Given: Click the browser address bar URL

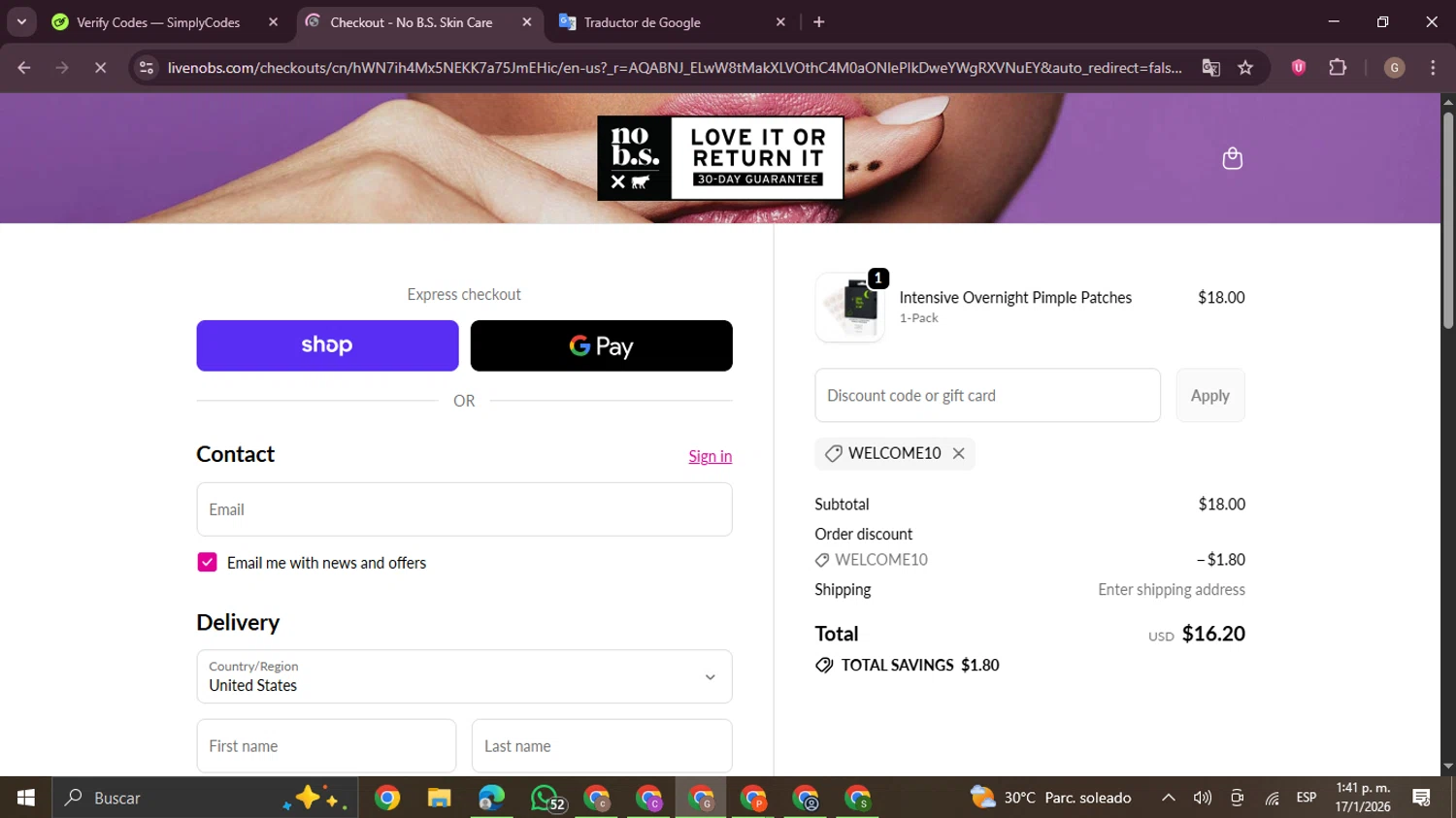Looking at the screenshot, I should click(675, 68).
